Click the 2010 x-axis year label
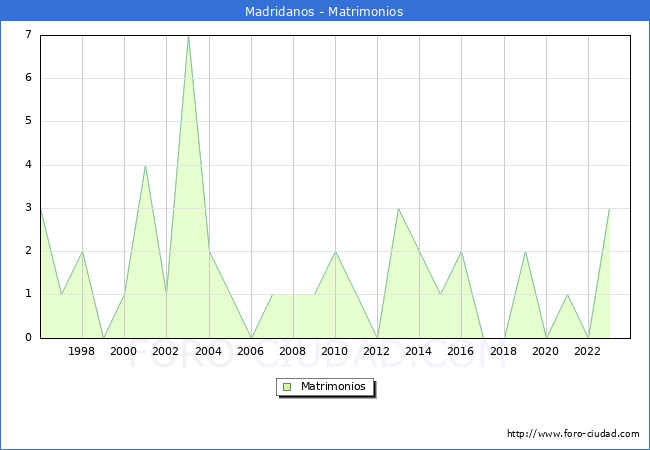The height and width of the screenshot is (450, 650). [335, 351]
